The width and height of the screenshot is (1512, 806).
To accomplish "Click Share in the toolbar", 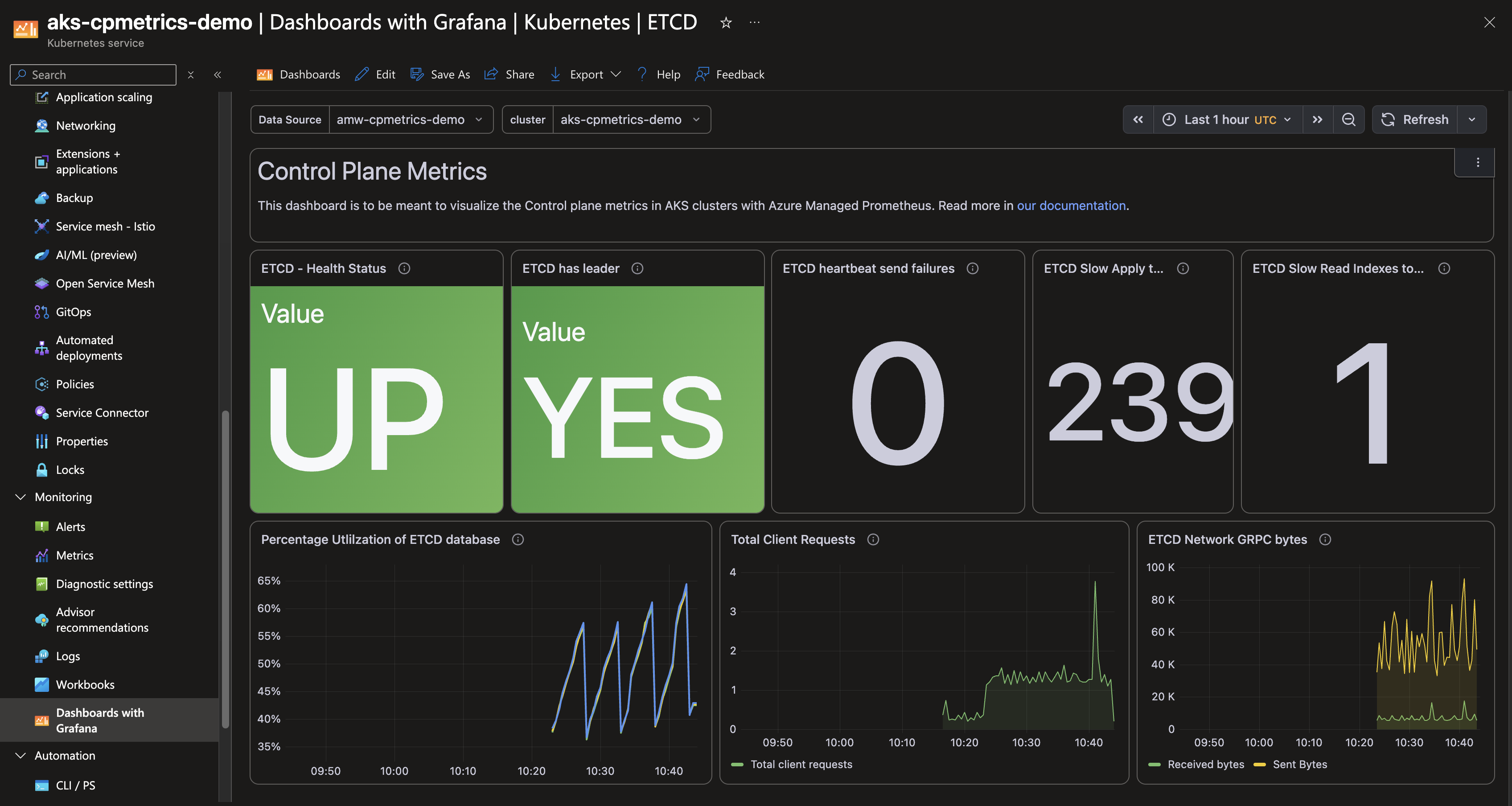I will [509, 74].
